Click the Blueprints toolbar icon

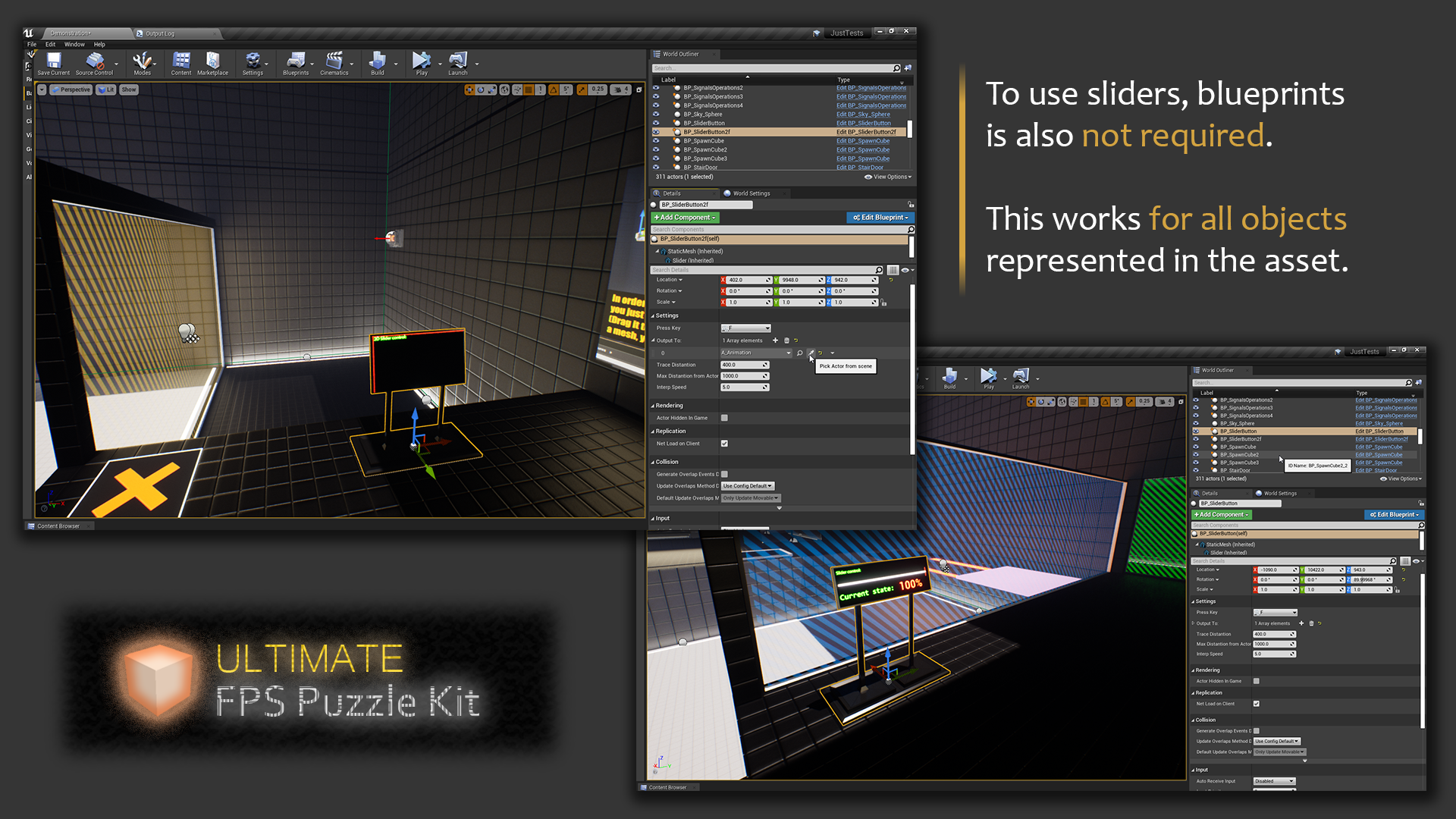point(296,64)
